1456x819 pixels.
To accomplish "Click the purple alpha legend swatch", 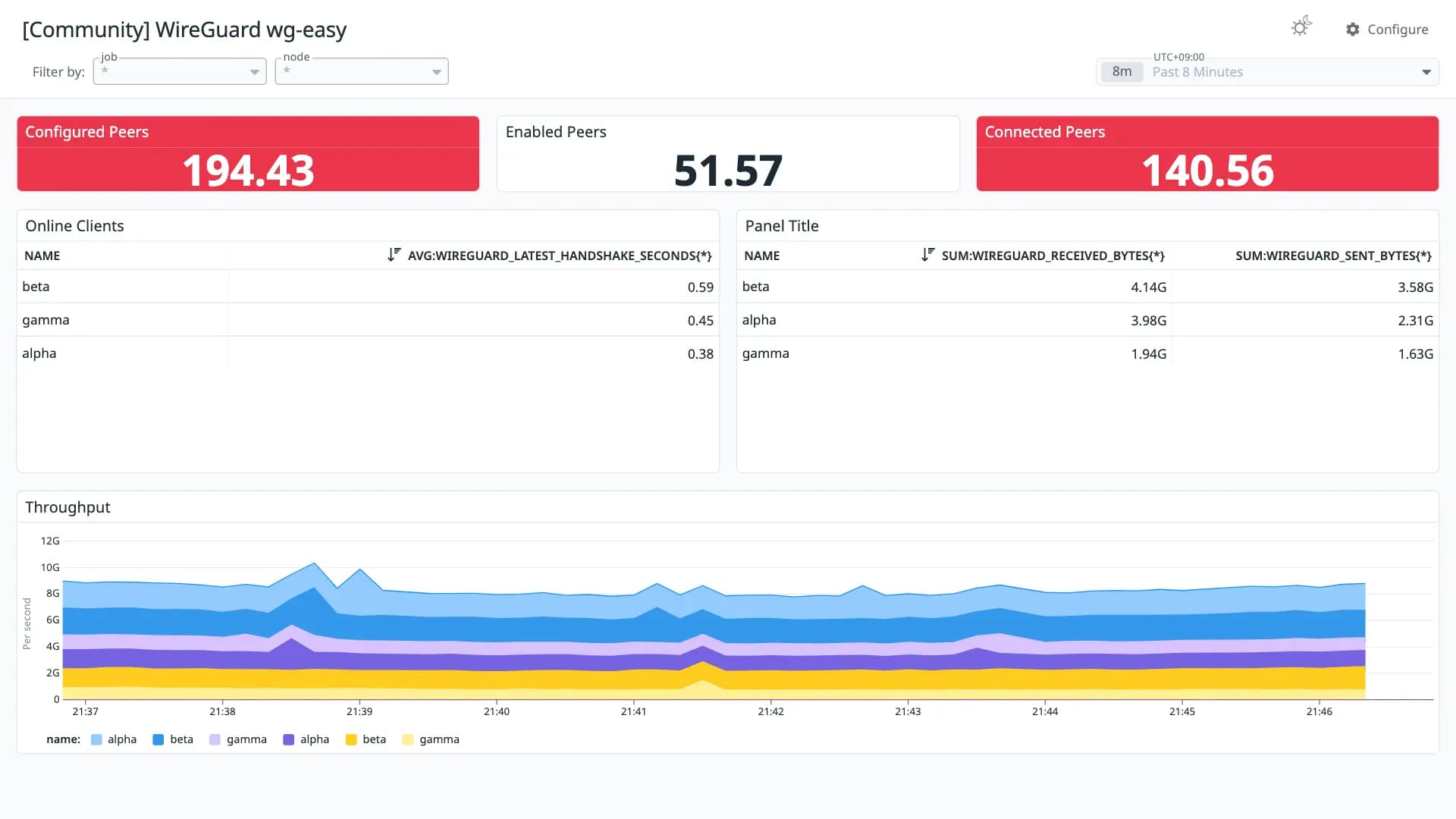I will point(289,739).
